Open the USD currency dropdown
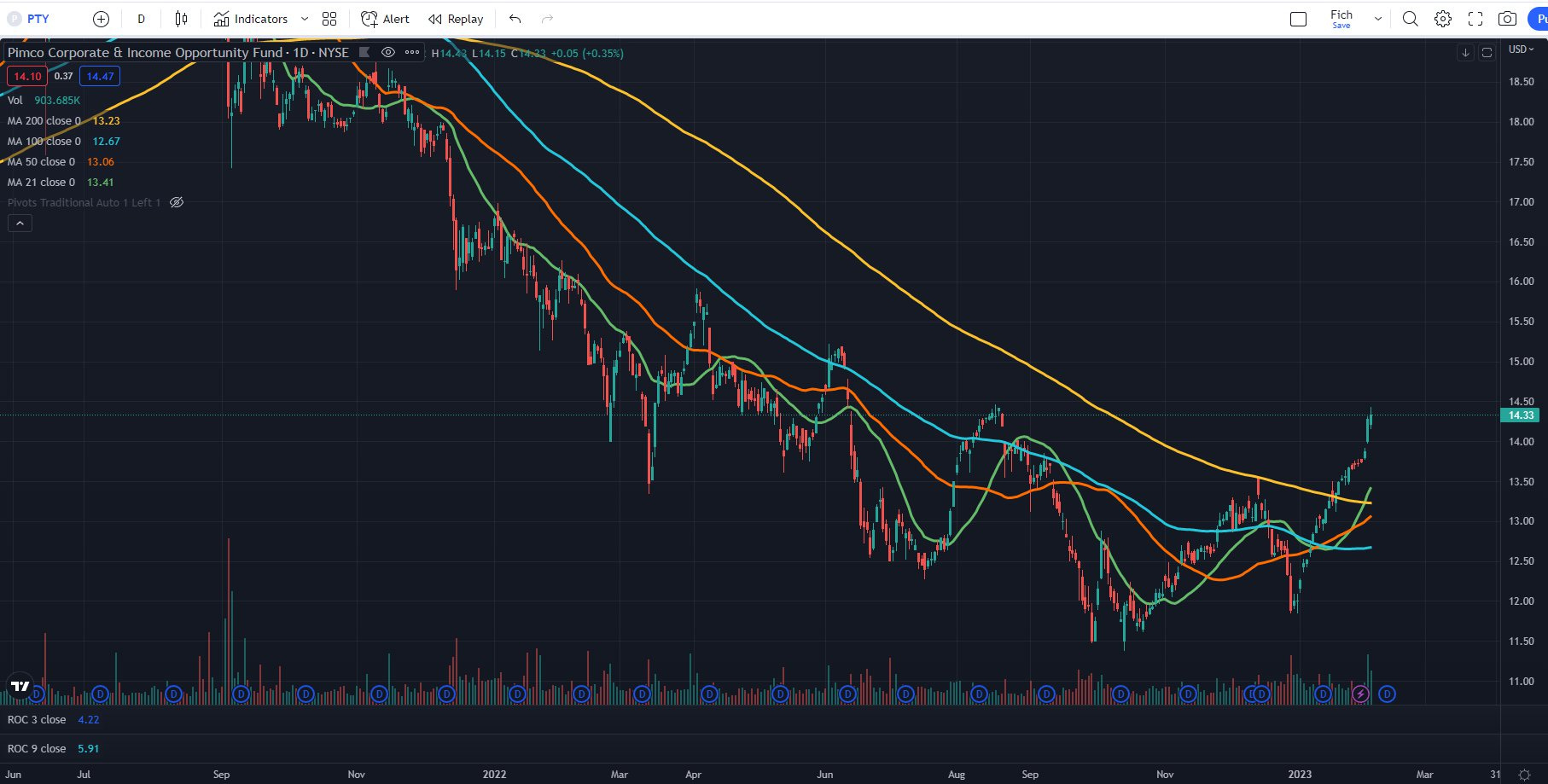 click(x=1521, y=49)
